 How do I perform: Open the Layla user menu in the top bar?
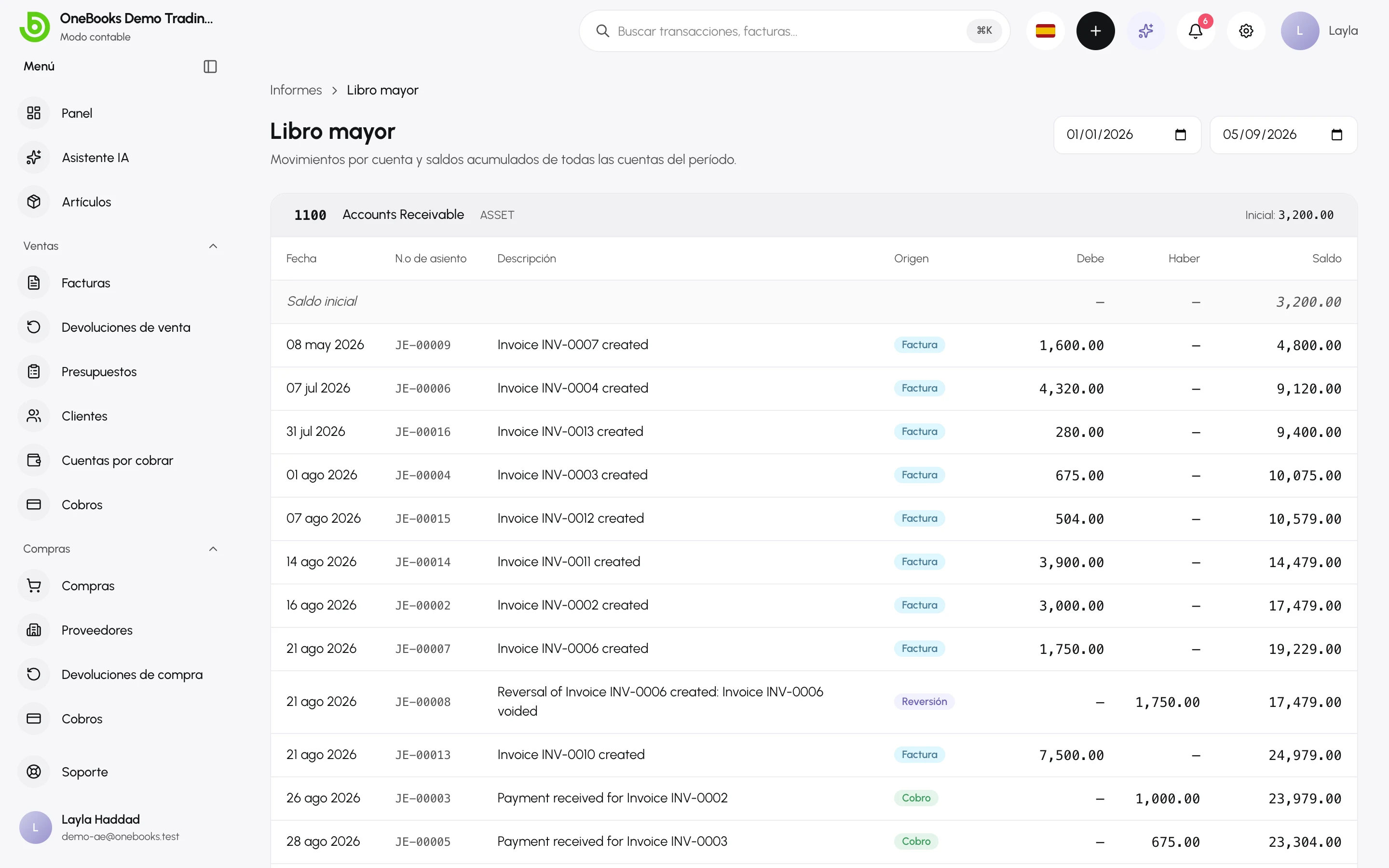pos(1320,31)
